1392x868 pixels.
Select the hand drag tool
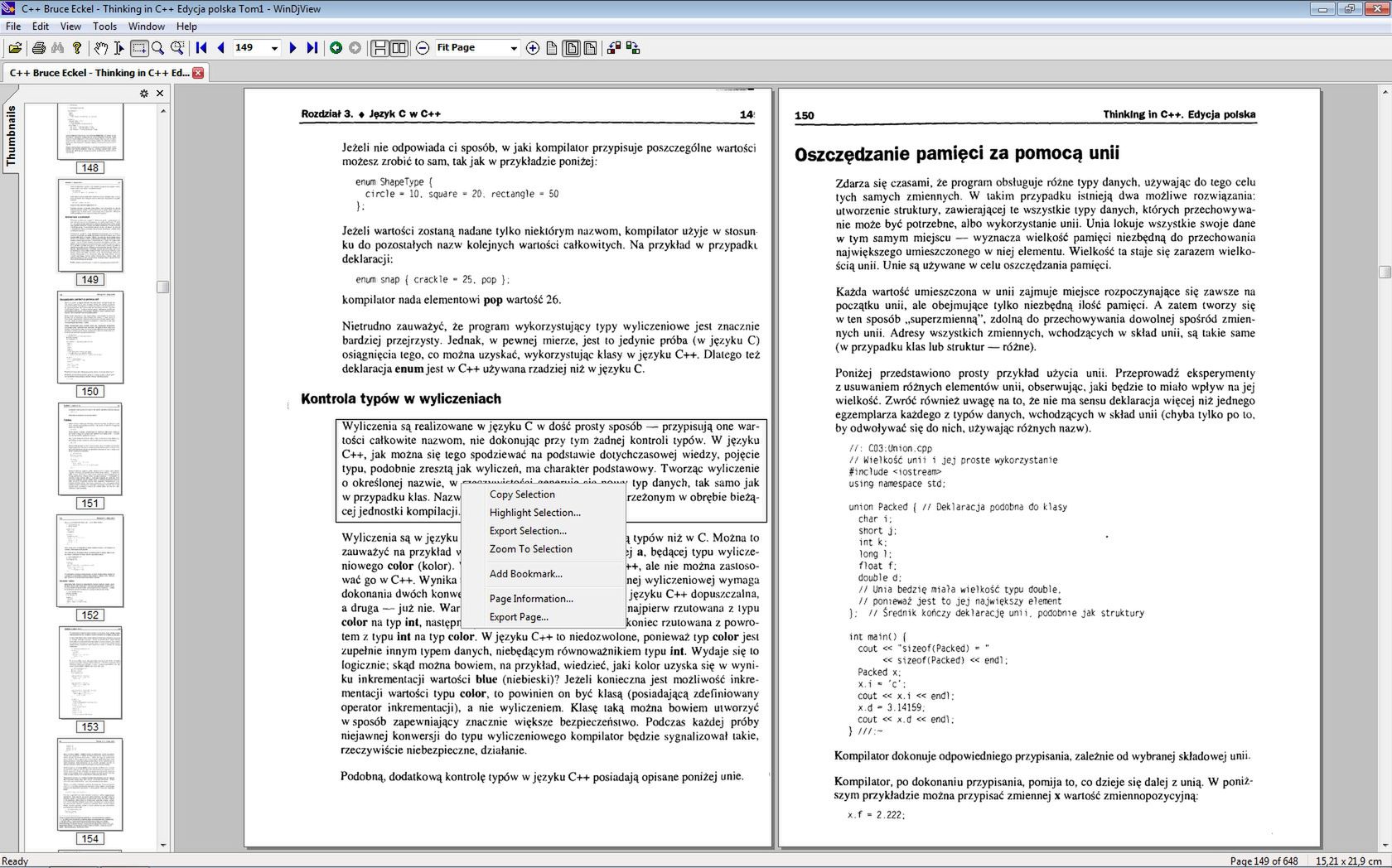click(100, 48)
